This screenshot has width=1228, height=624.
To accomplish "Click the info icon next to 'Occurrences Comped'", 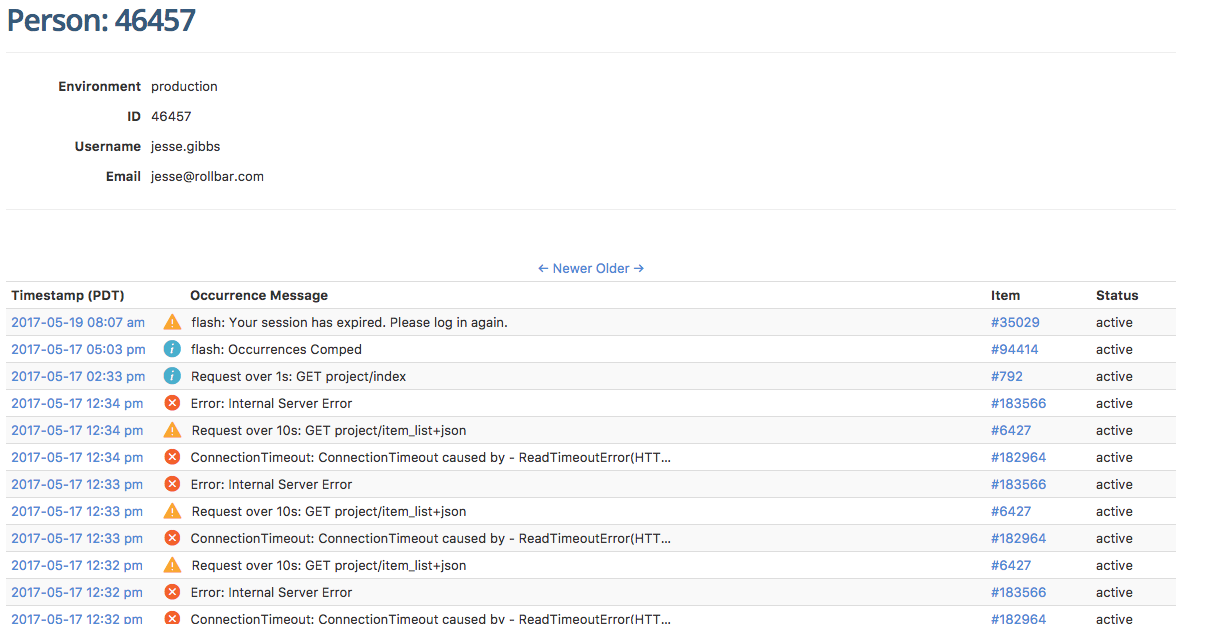I will tap(171, 349).
